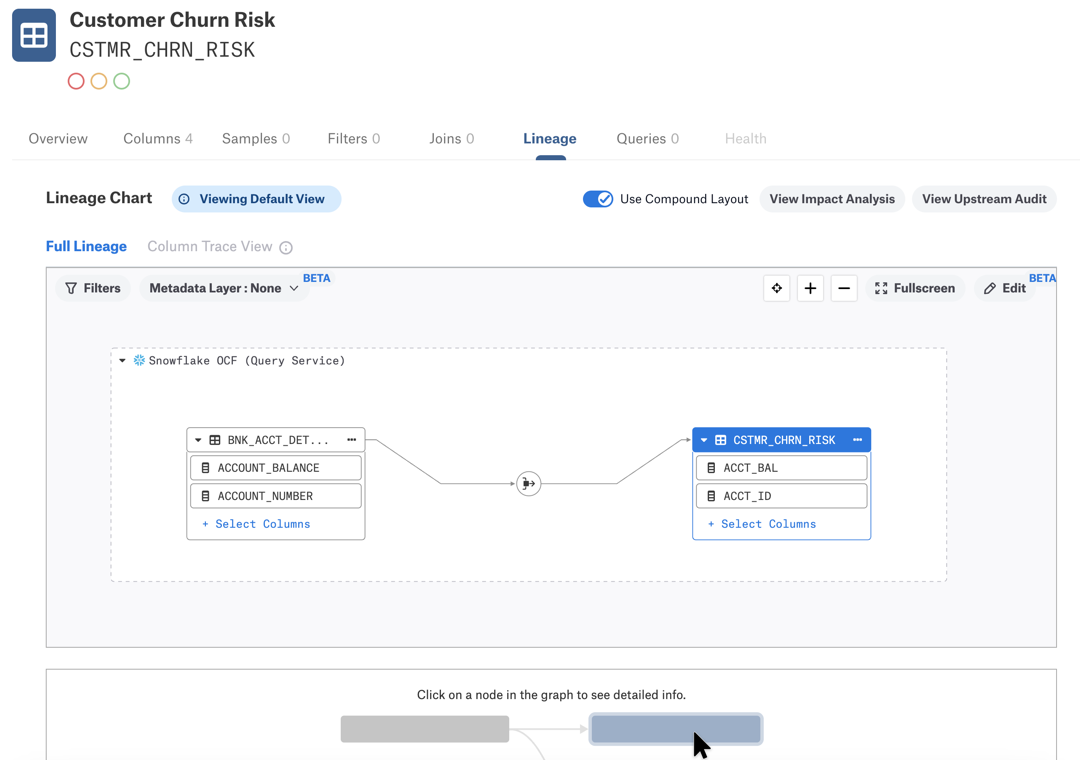Click the info icon beside Column Trace View
The image size is (1080, 760).
(x=286, y=247)
